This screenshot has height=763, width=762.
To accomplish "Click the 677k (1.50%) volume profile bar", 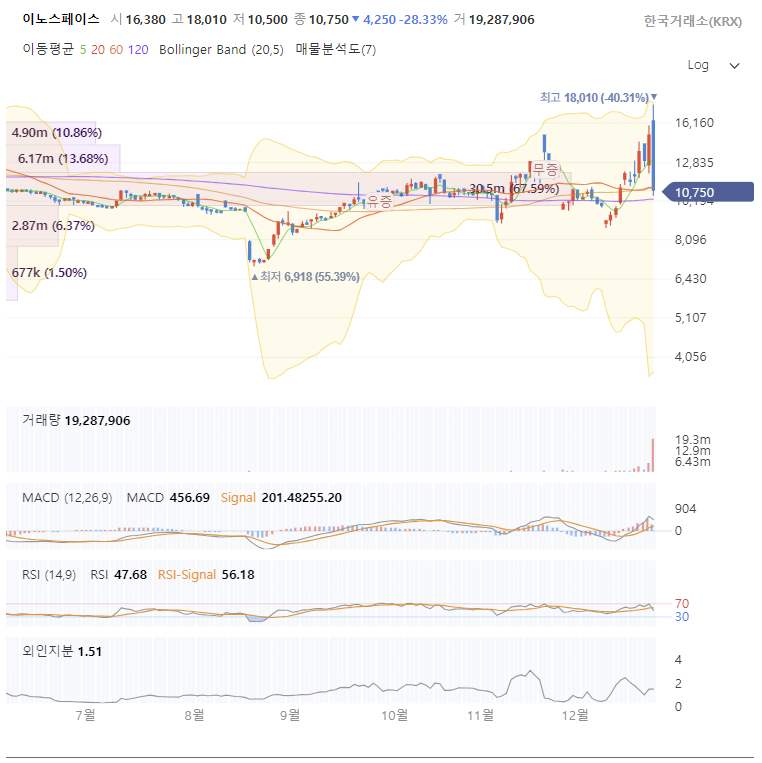I will click(12, 273).
